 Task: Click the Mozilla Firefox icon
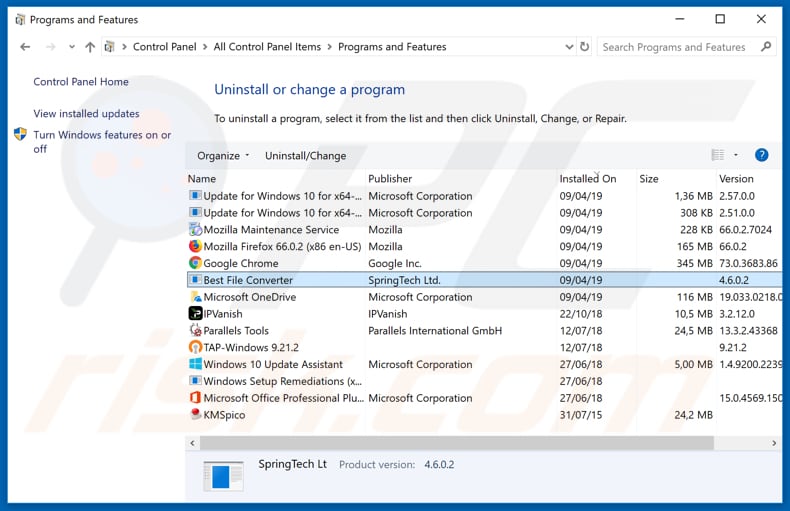195,246
